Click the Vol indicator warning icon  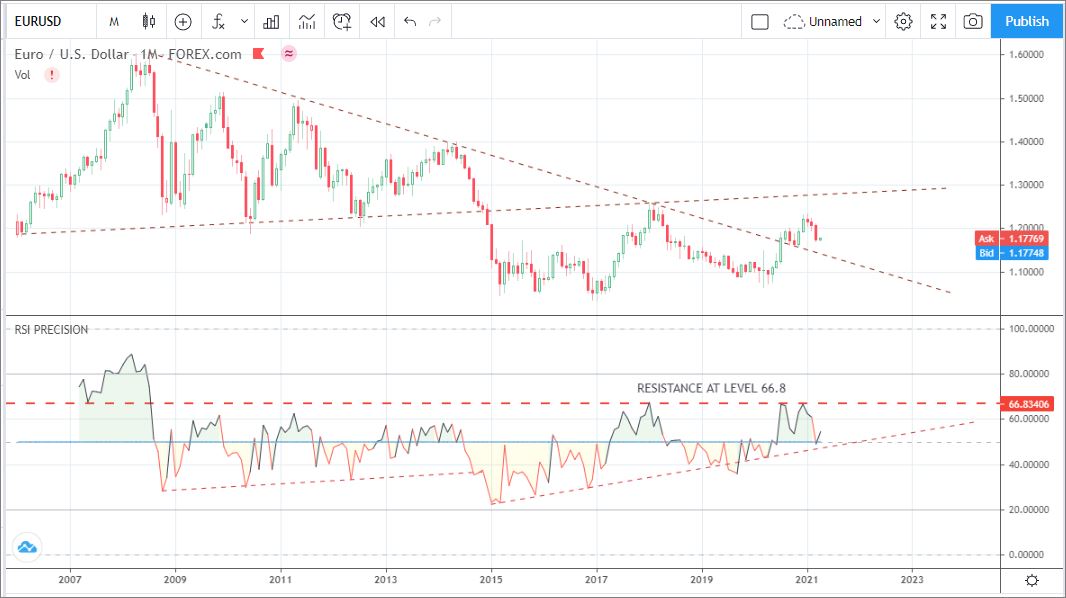pyautogui.click(x=52, y=74)
